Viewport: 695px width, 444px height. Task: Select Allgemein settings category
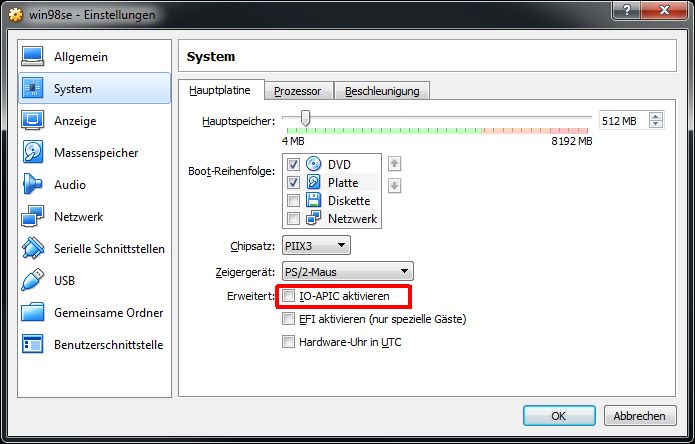(94, 57)
